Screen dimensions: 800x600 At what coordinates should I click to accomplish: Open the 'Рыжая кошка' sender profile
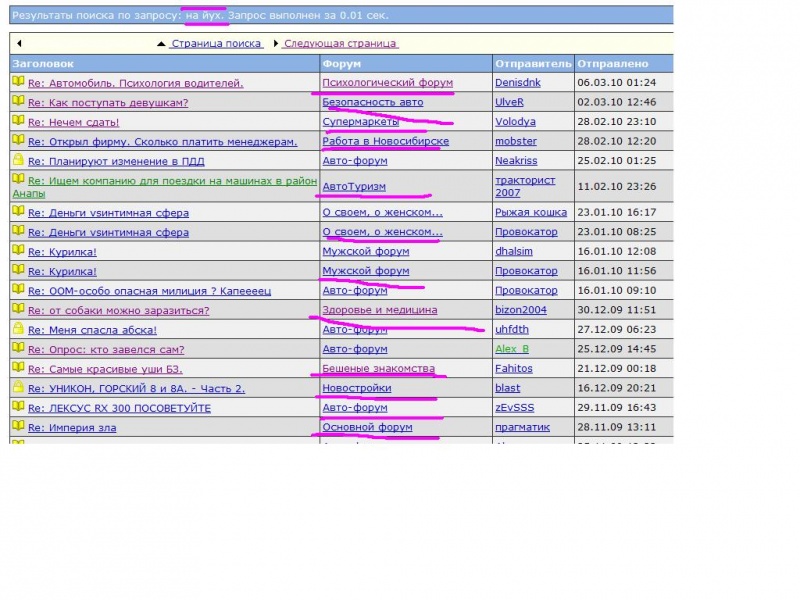(529, 212)
